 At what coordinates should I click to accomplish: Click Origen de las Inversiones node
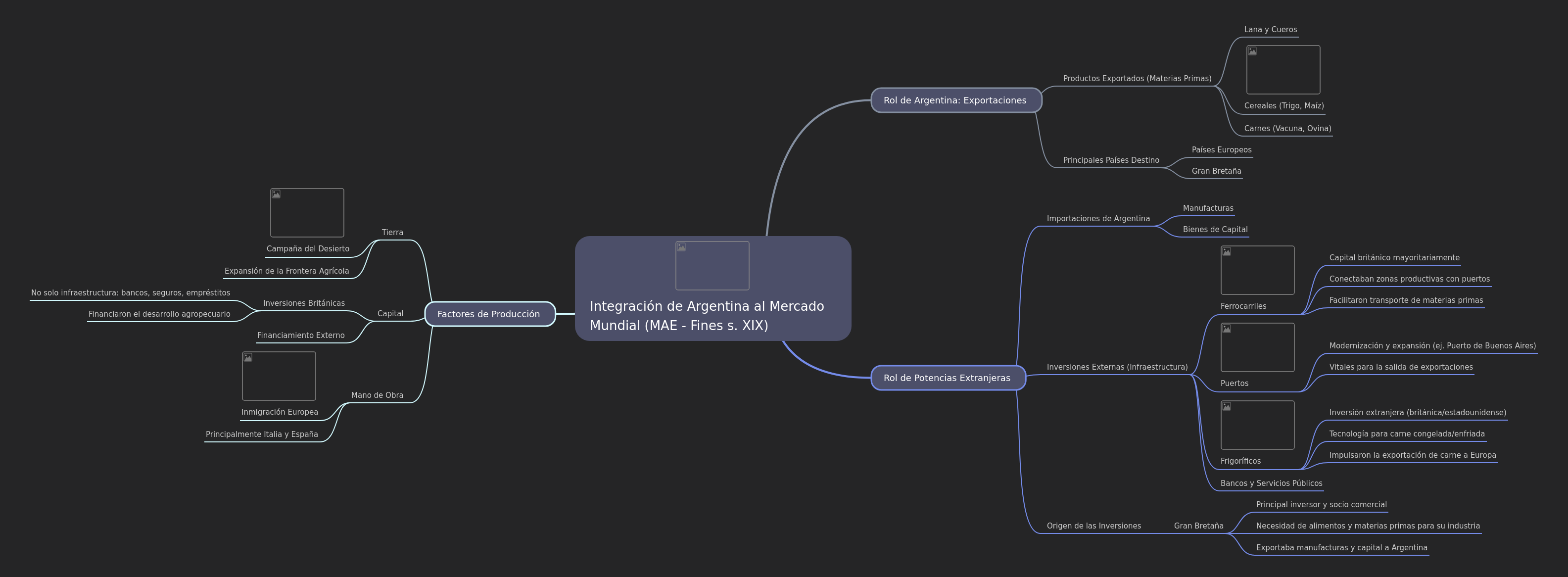click(1094, 526)
